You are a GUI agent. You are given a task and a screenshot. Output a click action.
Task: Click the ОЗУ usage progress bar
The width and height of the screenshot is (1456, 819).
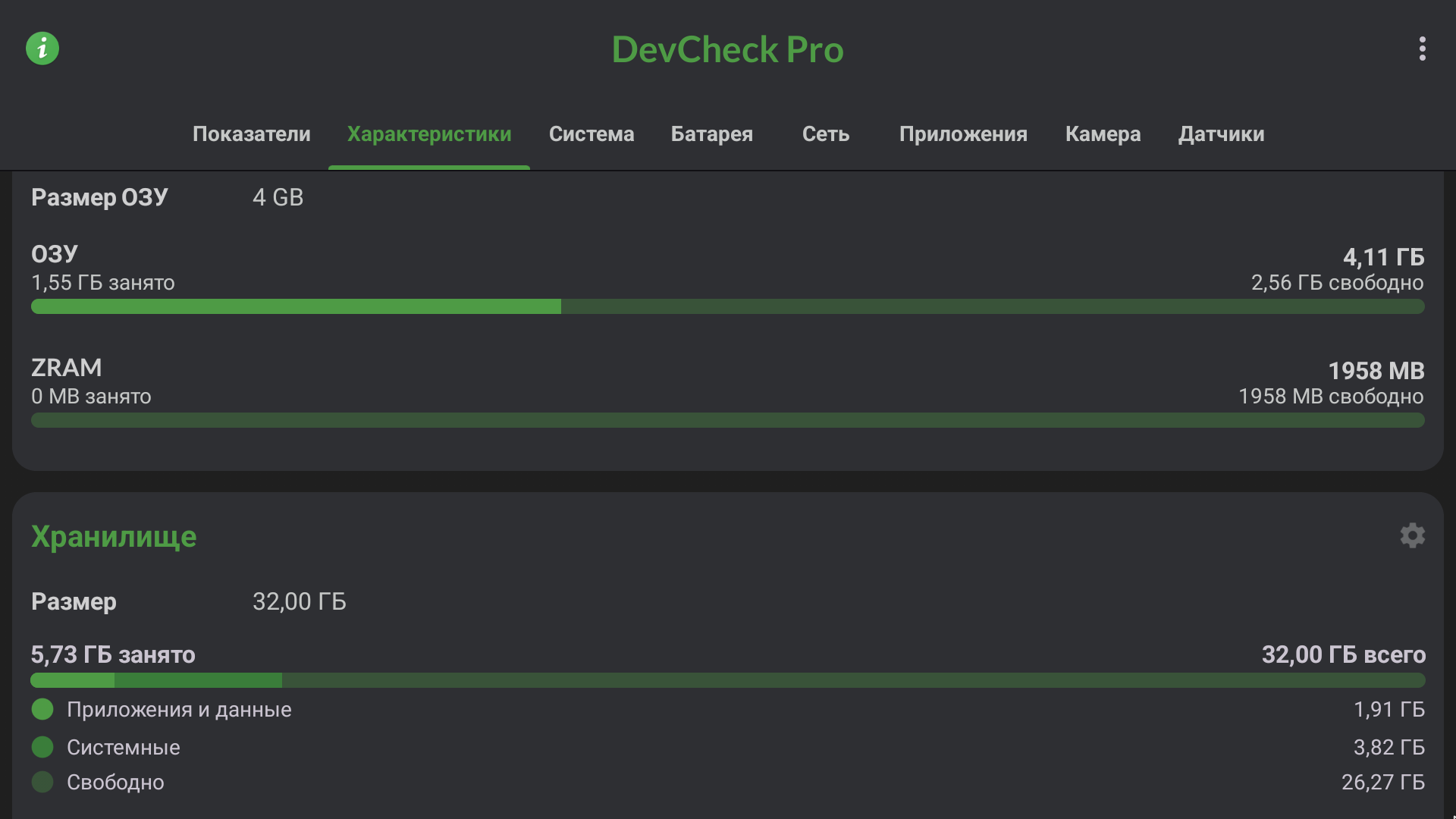click(x=728, y=306)
